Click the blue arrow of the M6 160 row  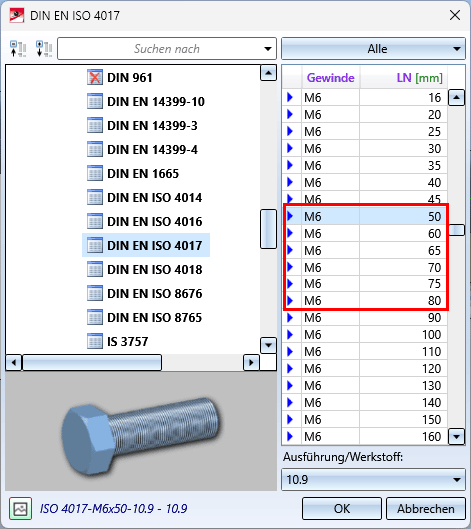[x=290, y=436]
